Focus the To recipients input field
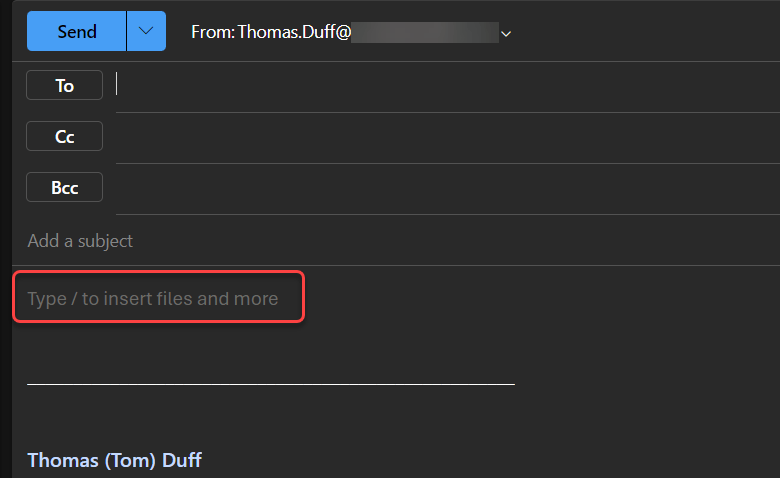780x478 pixels. click(x=440, y=86)
